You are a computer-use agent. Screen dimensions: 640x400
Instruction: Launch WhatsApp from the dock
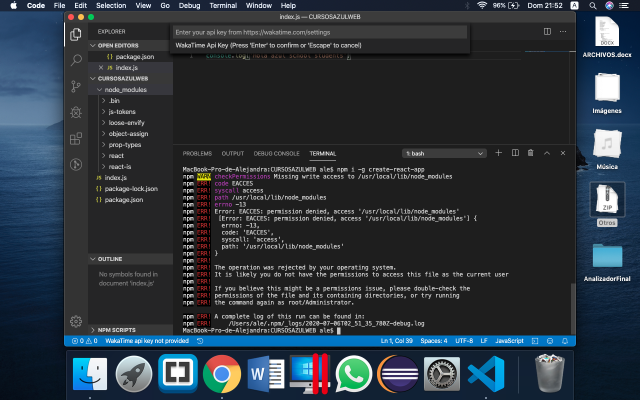[x=353, y=375]
